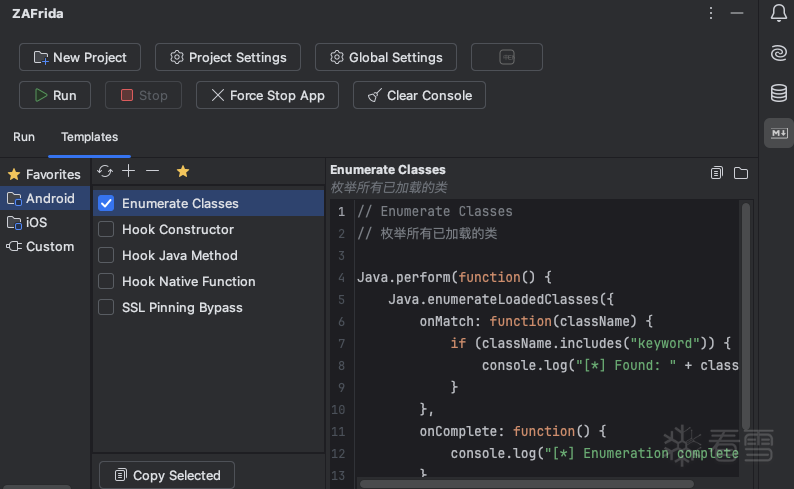The height and width of the screenshot is (489, 794).
Task: Open the database tool window icon
Action: pyautogui.click(x=778, y=93)
